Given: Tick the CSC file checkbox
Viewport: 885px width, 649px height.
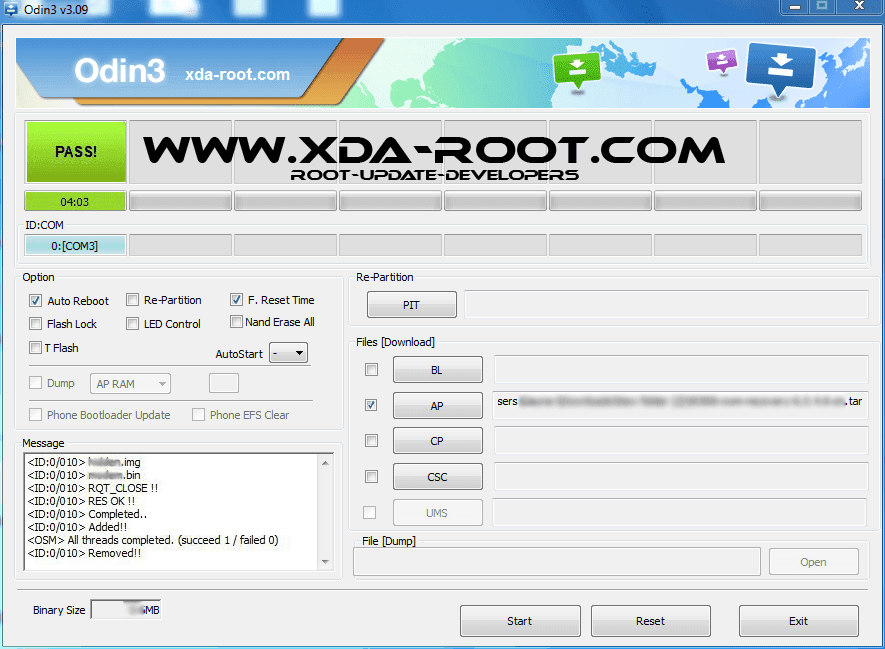Looking at the screenshot, I should [371, 477].
